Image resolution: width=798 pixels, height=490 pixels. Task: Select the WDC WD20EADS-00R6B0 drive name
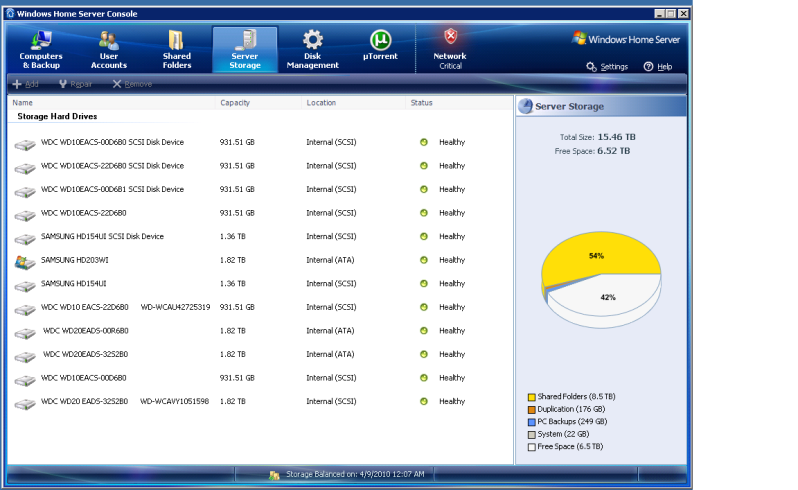point(86,331)
